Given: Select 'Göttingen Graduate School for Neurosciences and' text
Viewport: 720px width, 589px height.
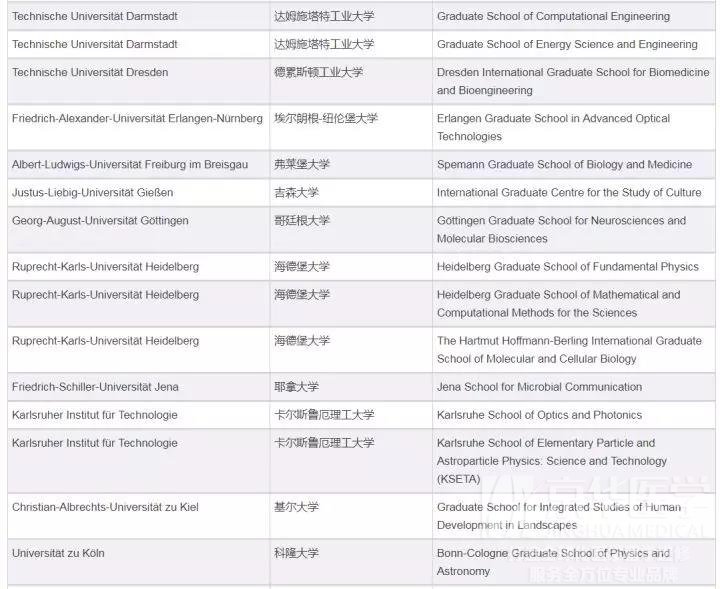Looking at the screenshot, I should coord(561,220).
